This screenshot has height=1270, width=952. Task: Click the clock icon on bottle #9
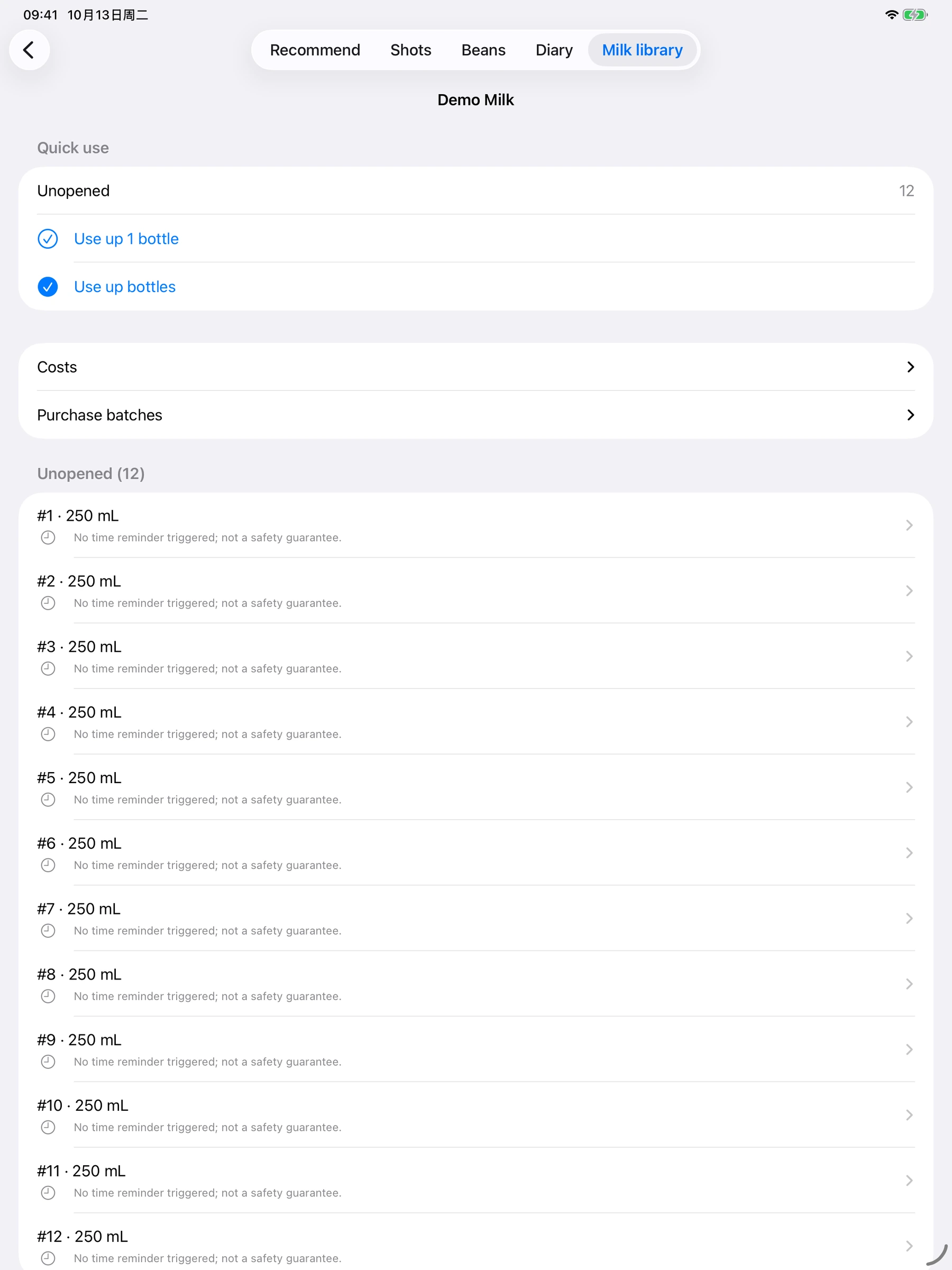[x=48, y=1061]
